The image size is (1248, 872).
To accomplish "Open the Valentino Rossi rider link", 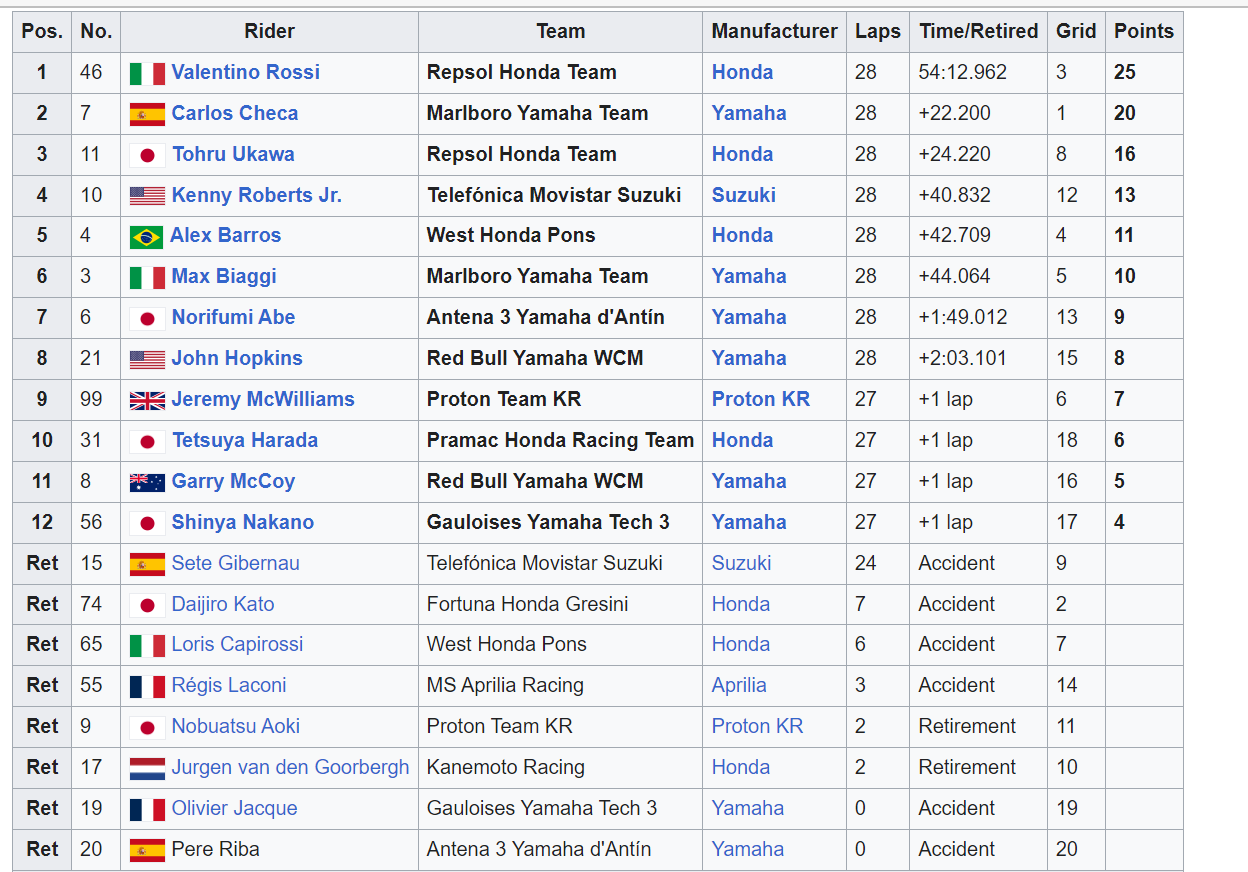I will 245,72.
